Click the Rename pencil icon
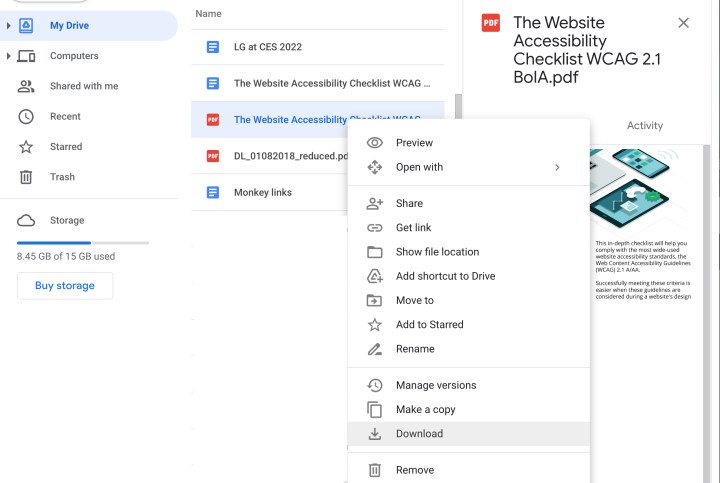Screen dimensions: 720x483 click(375, 349)
